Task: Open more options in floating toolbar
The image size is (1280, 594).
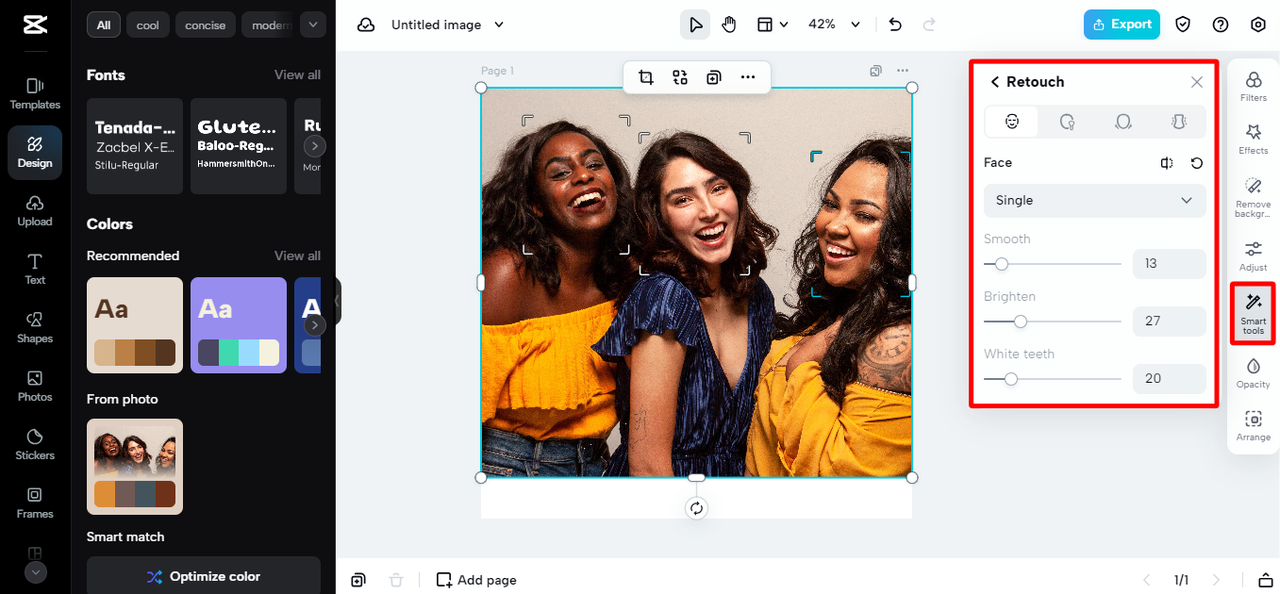Action: (748, 77)
